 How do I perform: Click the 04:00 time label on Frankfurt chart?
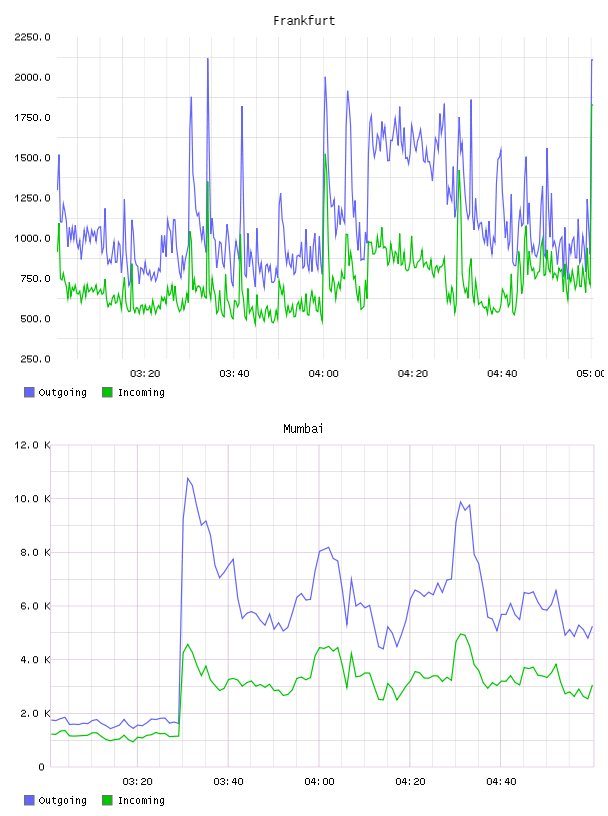pyautogui.click(x=323, y=374)
